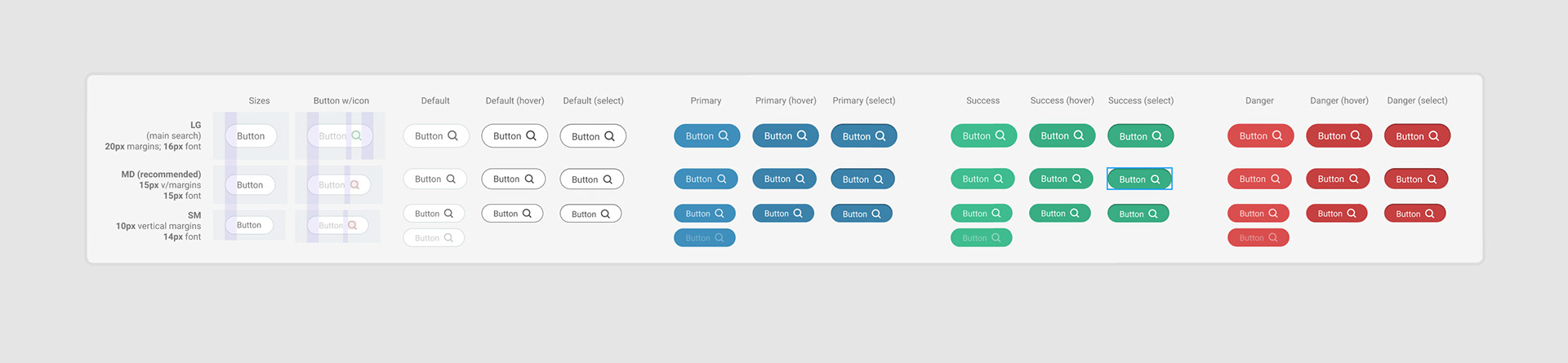The image size is (1568, 363).
Task: Click search icon in large Success (select) button
Action: click(1156, 136)
